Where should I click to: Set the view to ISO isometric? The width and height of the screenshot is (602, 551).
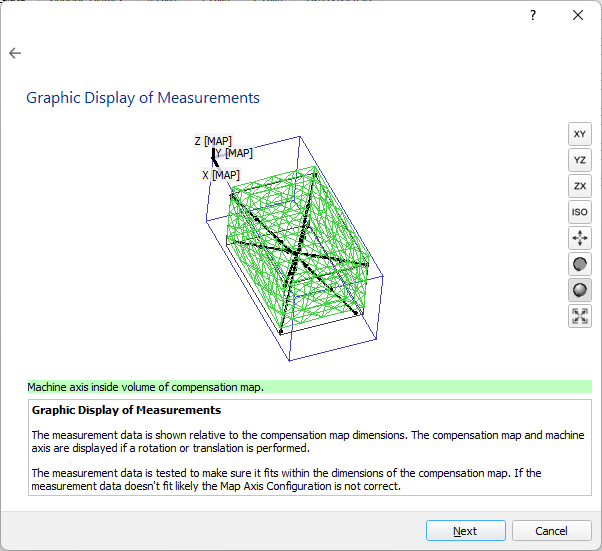(x=580, y=212)
